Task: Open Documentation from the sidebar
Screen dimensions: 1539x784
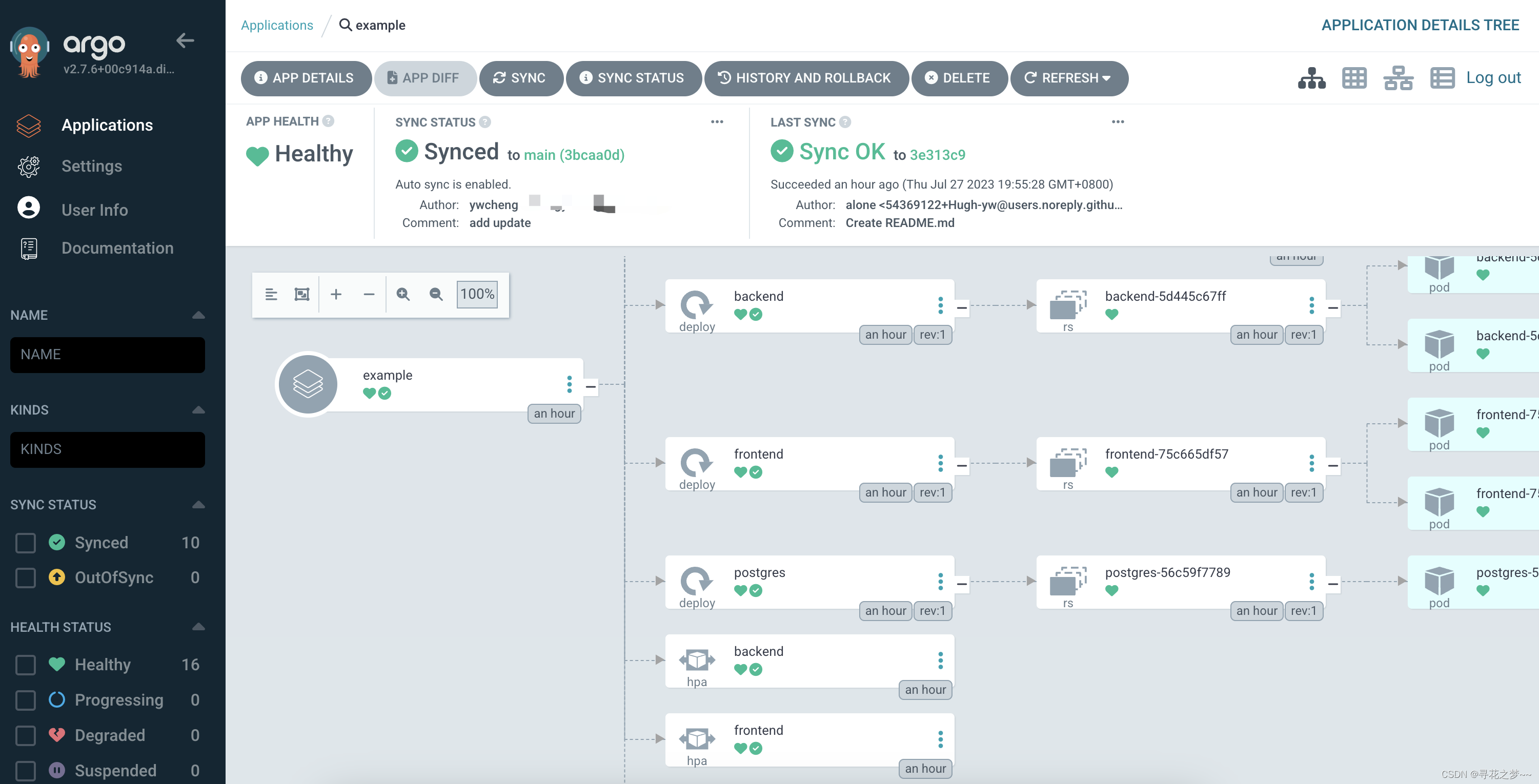Action: (117, 248)
